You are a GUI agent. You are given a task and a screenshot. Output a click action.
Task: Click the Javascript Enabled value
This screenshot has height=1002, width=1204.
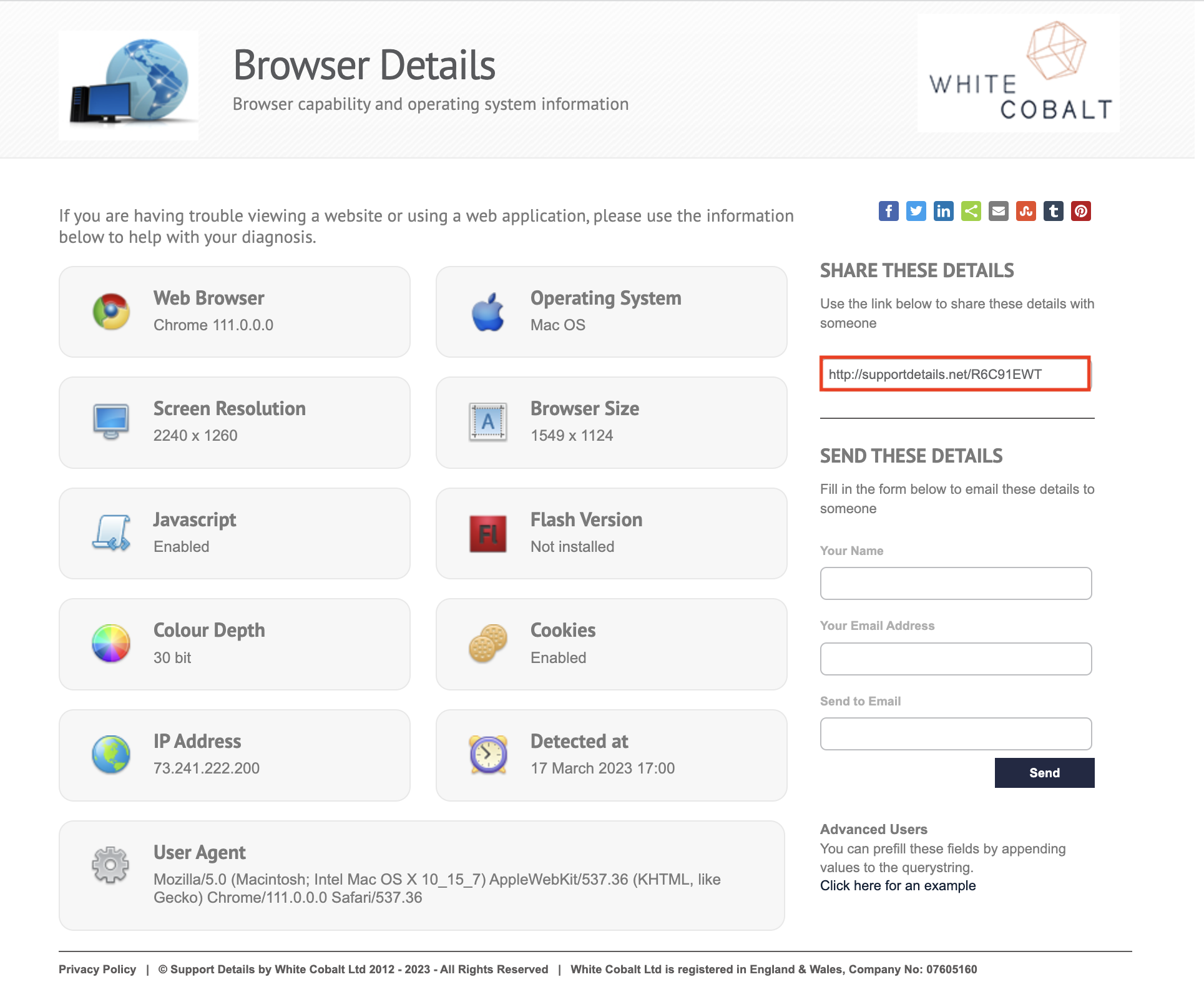coord(182,546)
